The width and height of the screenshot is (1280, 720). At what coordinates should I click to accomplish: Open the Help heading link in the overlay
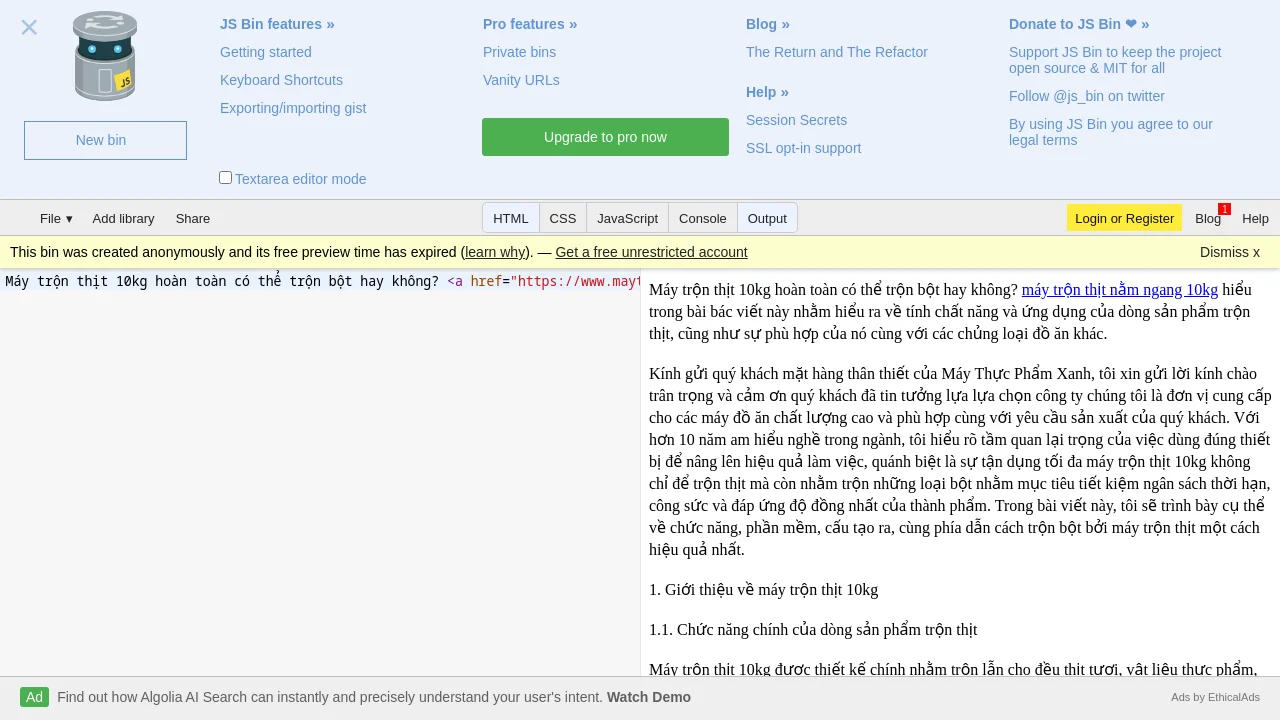tap(767, 92)
